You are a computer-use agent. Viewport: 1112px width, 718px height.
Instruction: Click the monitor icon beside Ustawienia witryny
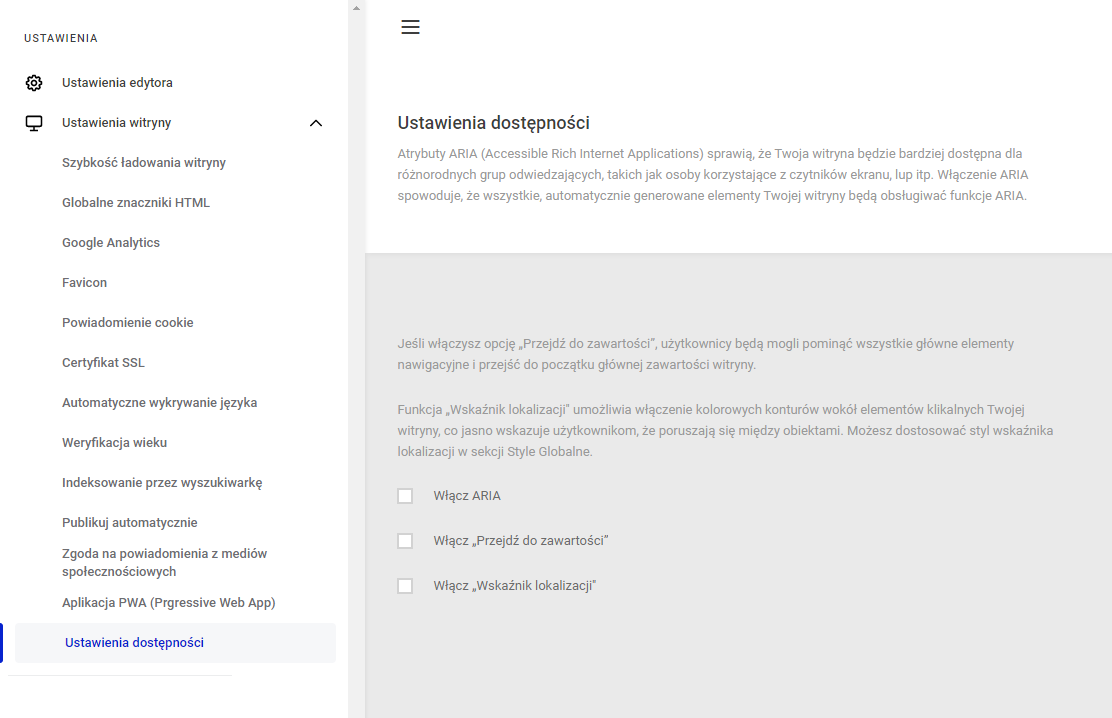pos(33,123)
